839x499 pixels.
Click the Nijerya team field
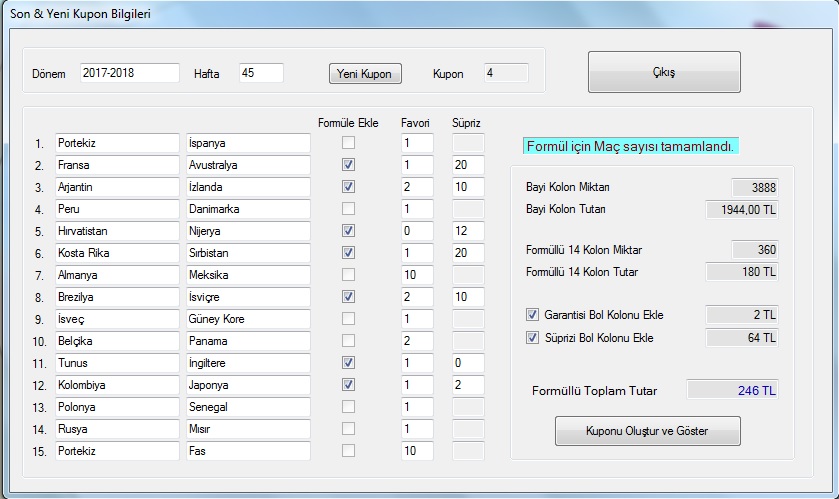[x=248, y=231]
